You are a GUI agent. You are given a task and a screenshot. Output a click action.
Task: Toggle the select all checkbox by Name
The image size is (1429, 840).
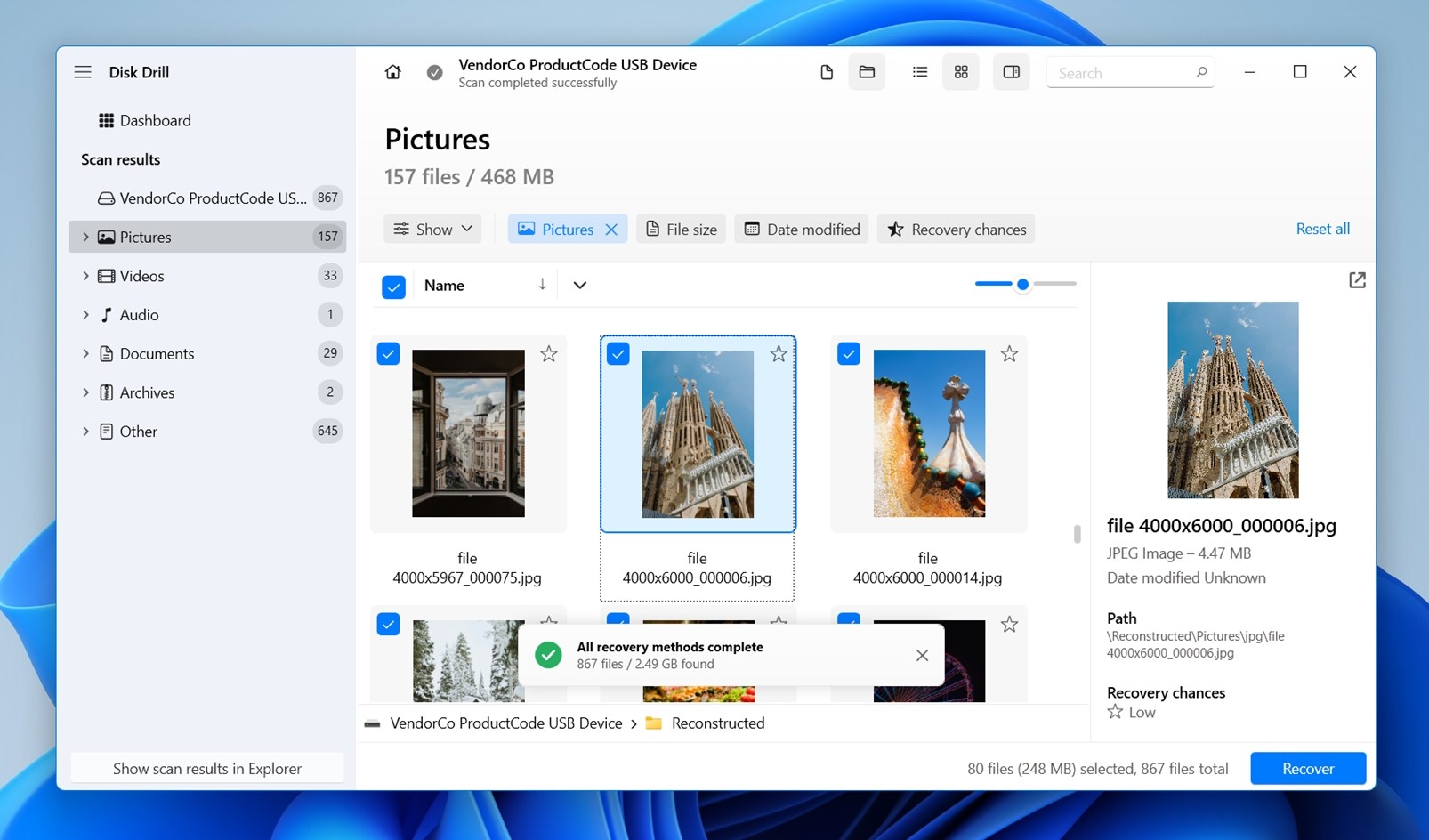point(393,287)
